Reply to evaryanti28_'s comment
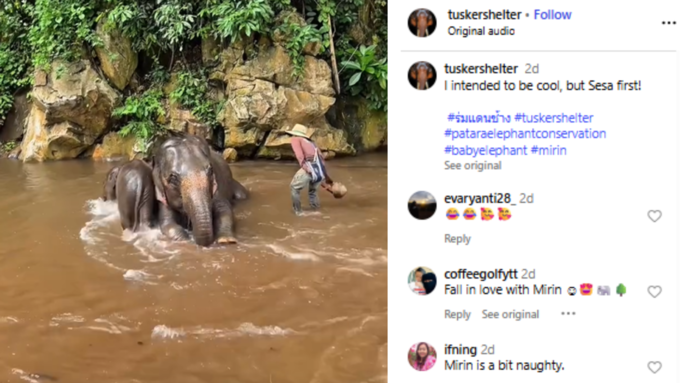Screen dimensions: 680x383 457,239
